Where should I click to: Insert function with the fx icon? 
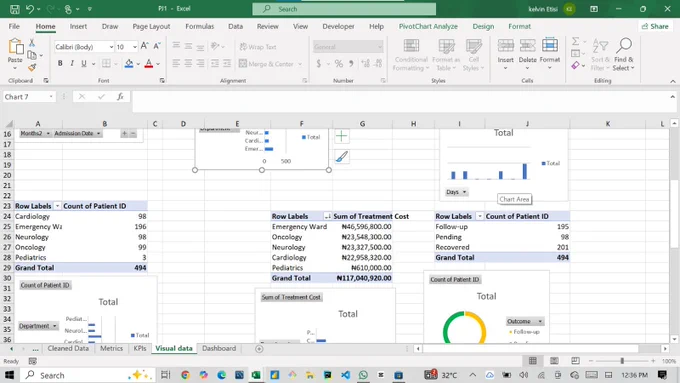pyautogui.click(x=121, y=97)
